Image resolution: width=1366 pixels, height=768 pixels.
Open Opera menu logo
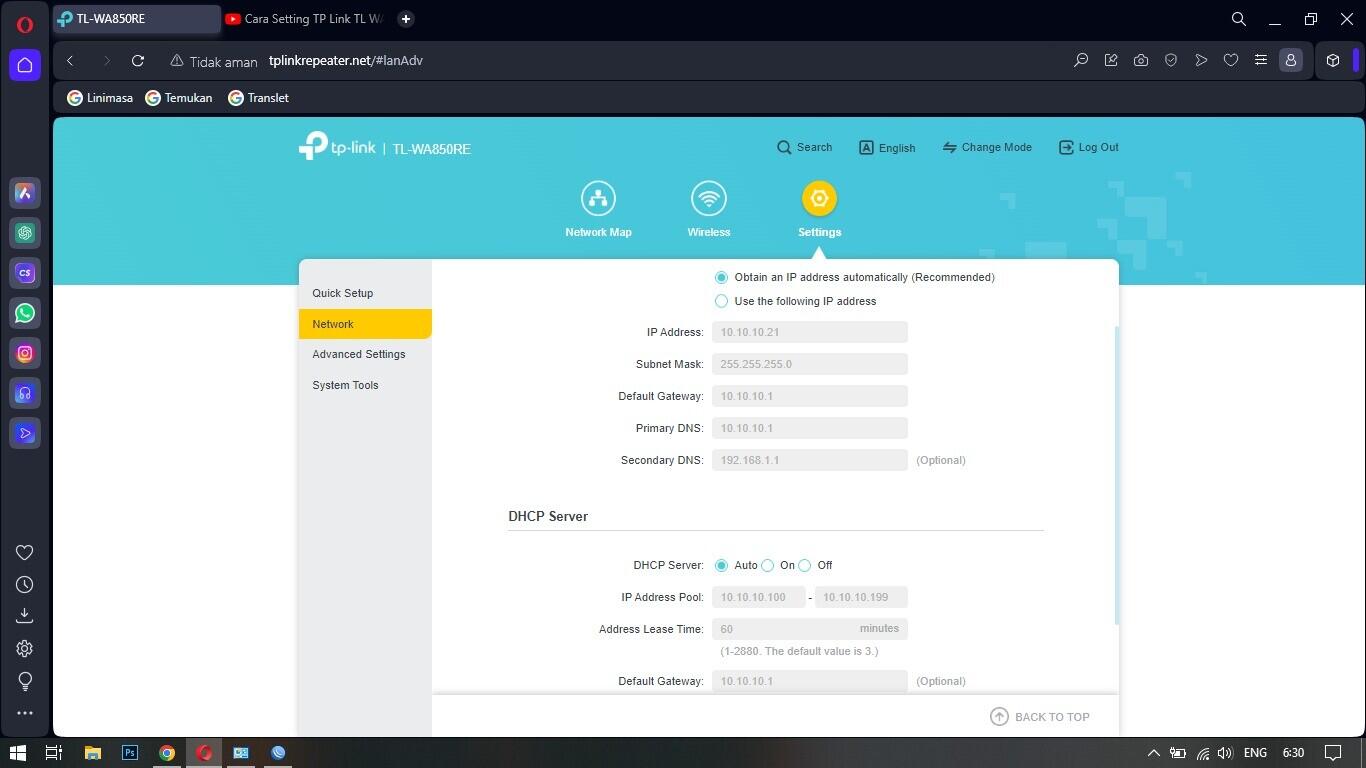pyautogui.click(x=25, y=25)
